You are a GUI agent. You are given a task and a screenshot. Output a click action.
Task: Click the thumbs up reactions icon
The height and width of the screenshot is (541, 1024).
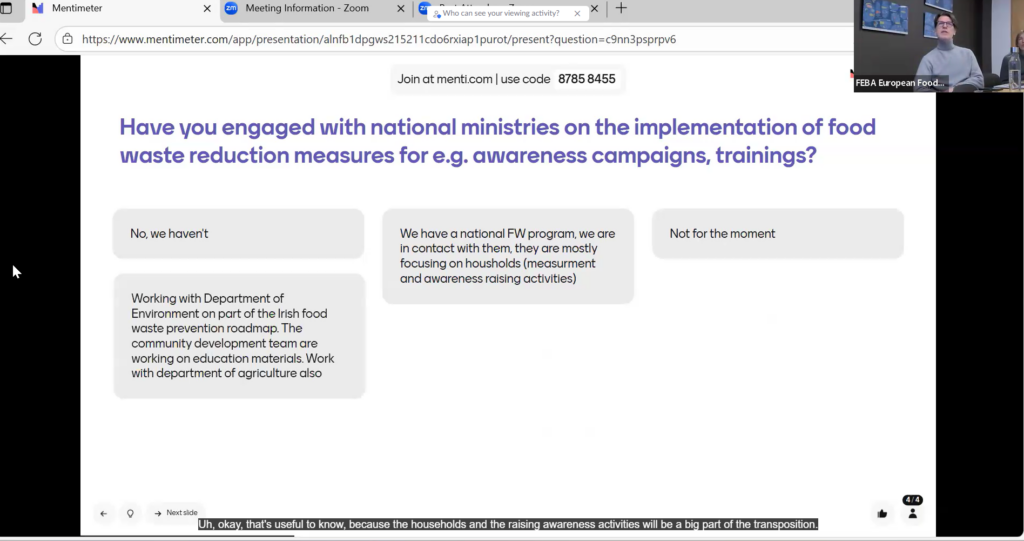pyautogui.click(x=882, y=513)
